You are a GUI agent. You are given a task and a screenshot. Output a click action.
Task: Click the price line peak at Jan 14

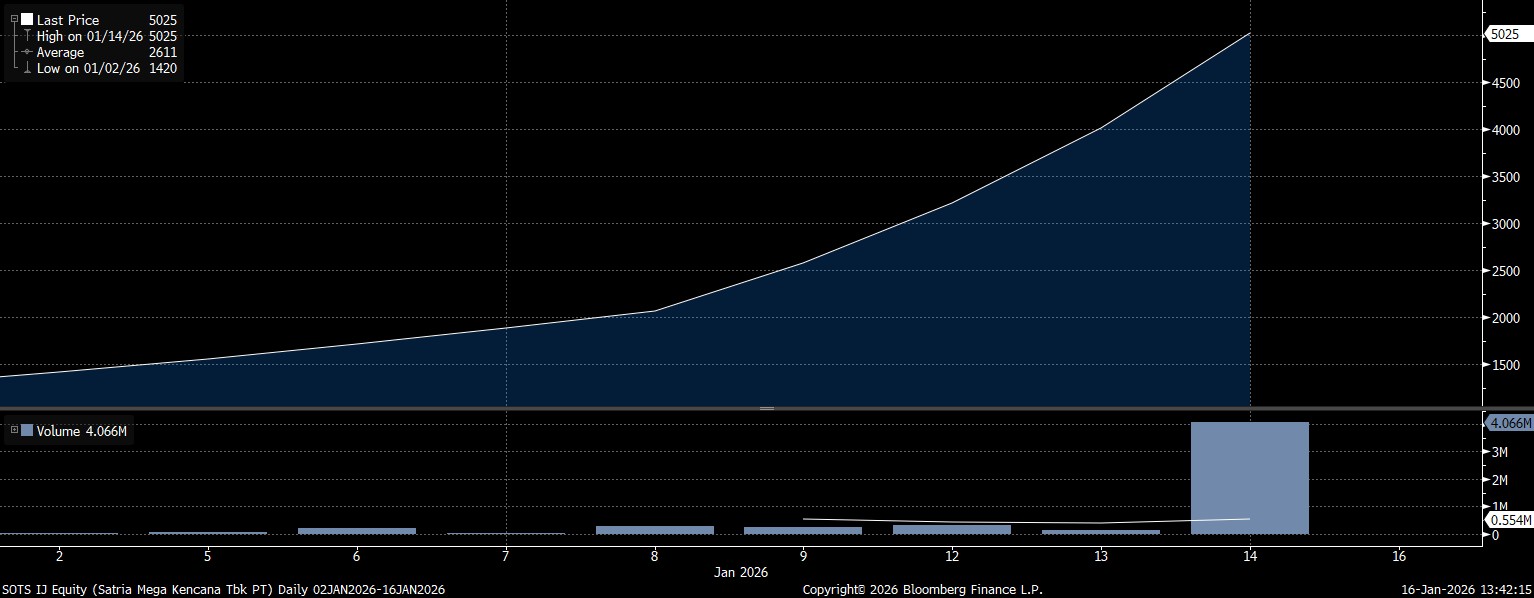1250,34
